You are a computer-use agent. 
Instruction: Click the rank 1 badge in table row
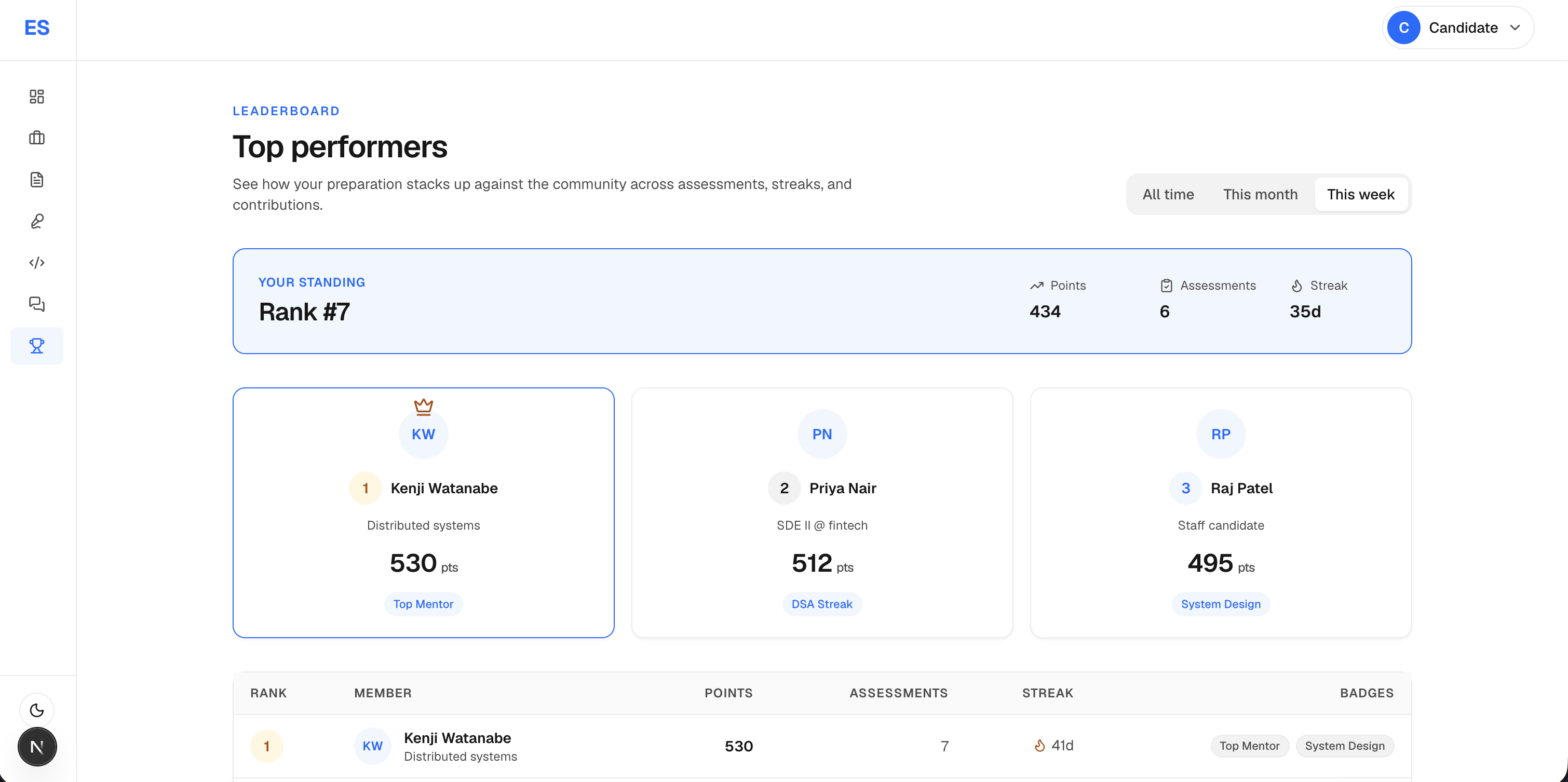pyautogui.click(x=266, y=746)
